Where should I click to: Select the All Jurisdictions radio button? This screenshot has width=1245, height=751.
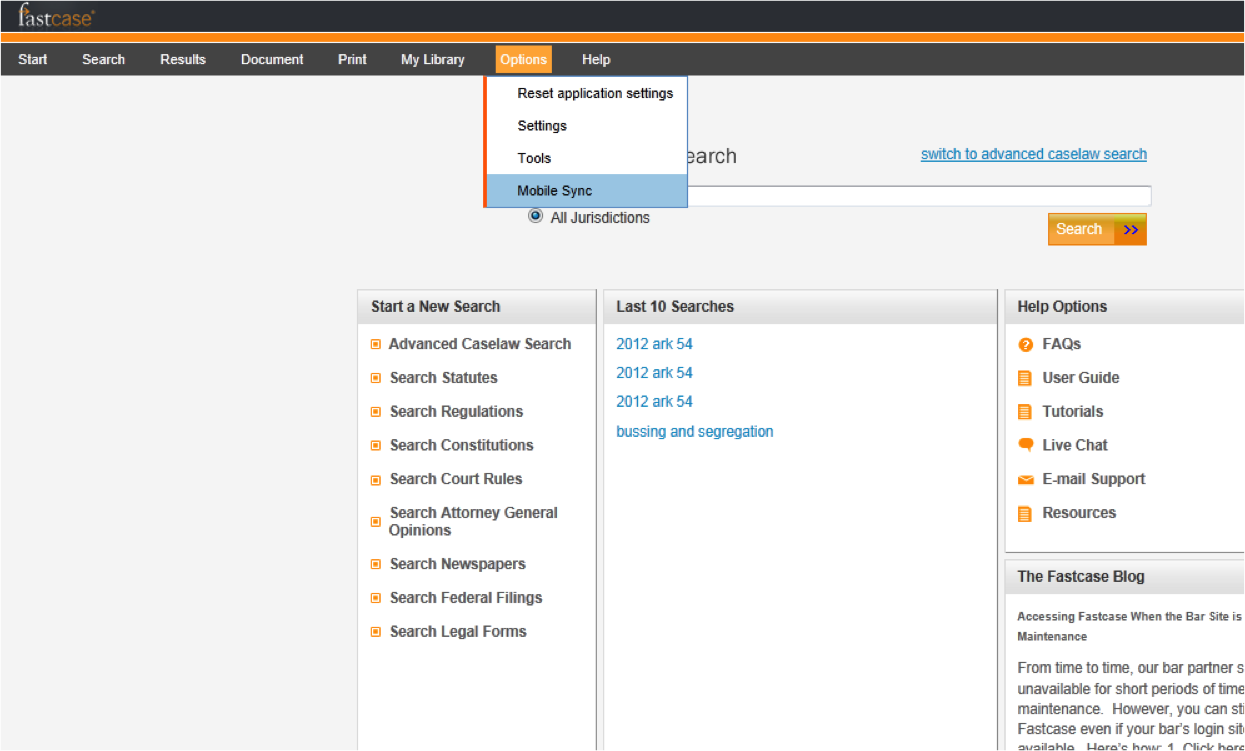coord(536,216)
